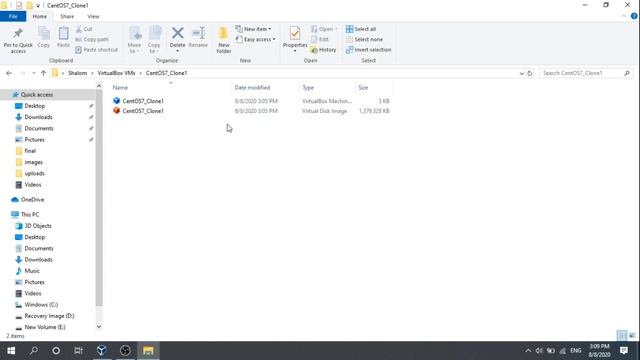Open taskbar Search

click(34, 351)
